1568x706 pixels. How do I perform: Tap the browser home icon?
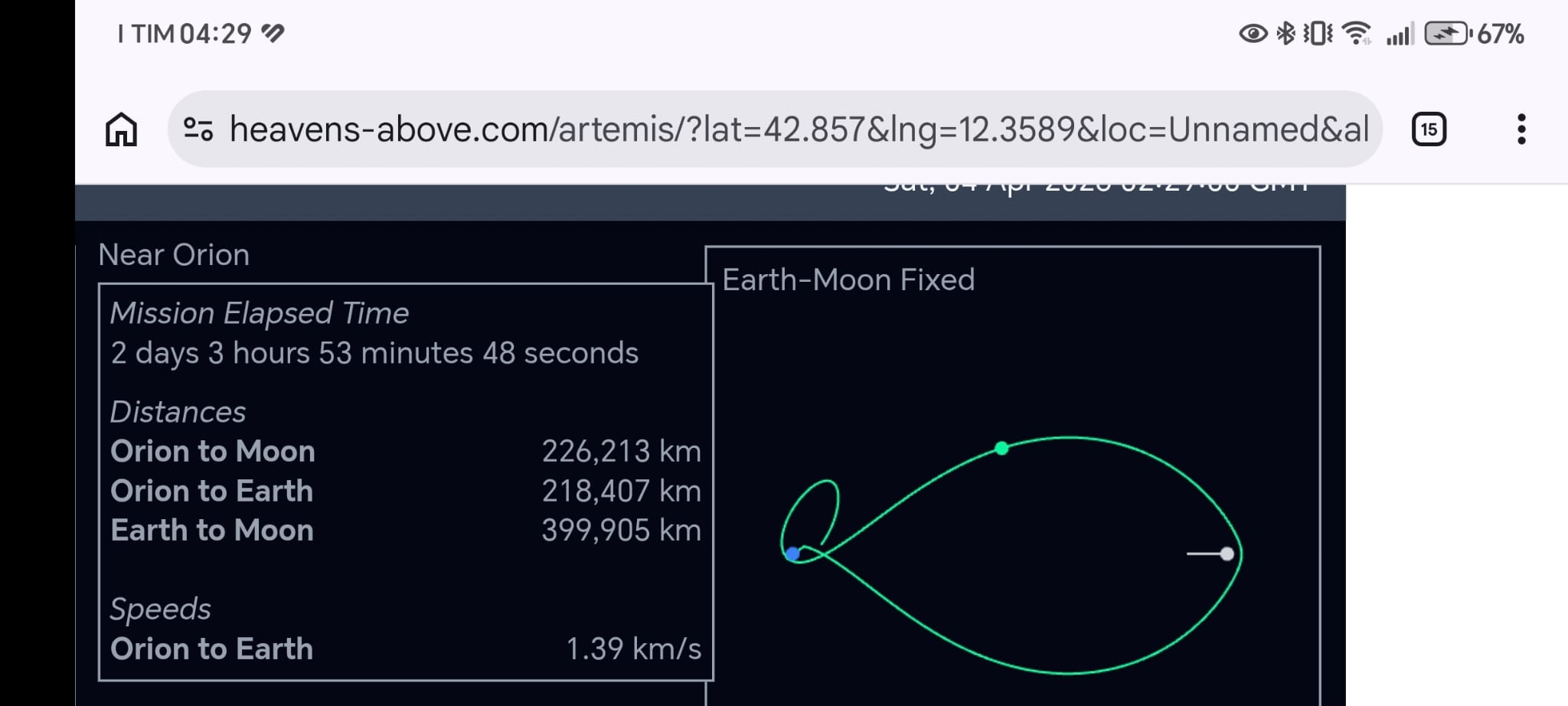(x=121, y=129)
